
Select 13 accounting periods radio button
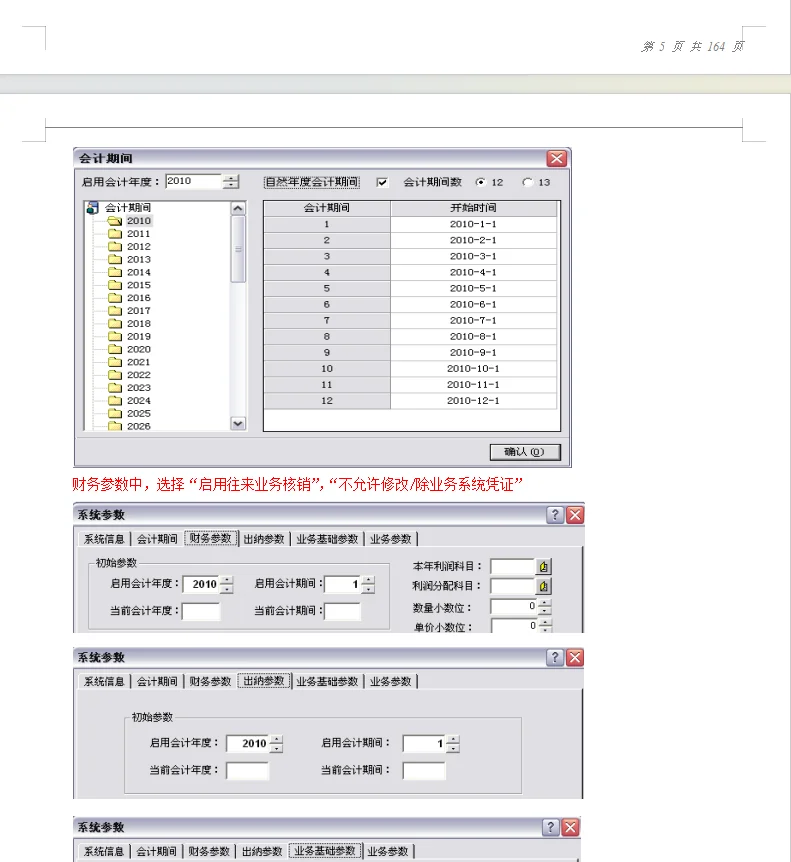pyautogui.click(x=528, y=182)
